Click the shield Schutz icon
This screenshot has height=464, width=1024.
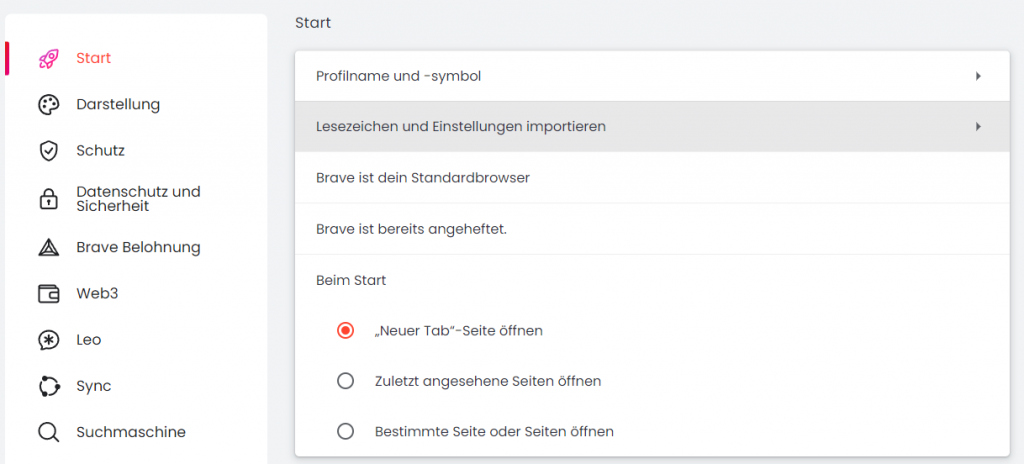tap(48, 151)
